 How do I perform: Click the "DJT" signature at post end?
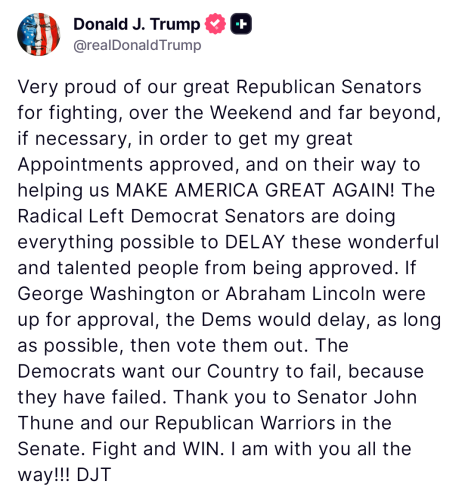[x=94, y=475]
